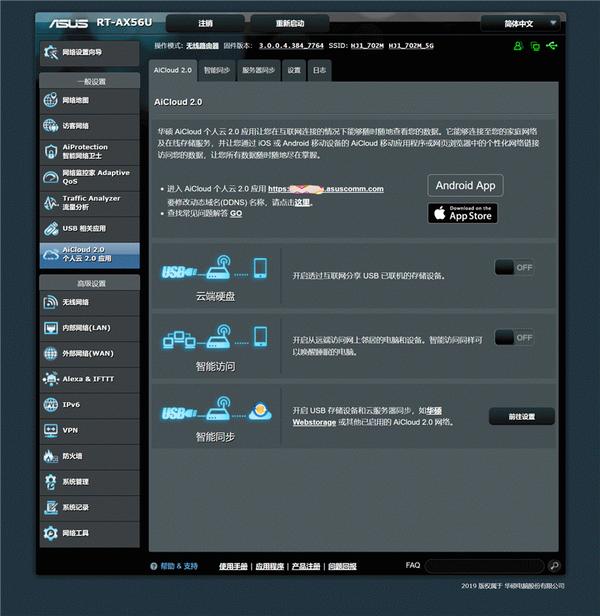Click the 重新启动 reboot button

(x=290, y=24)
